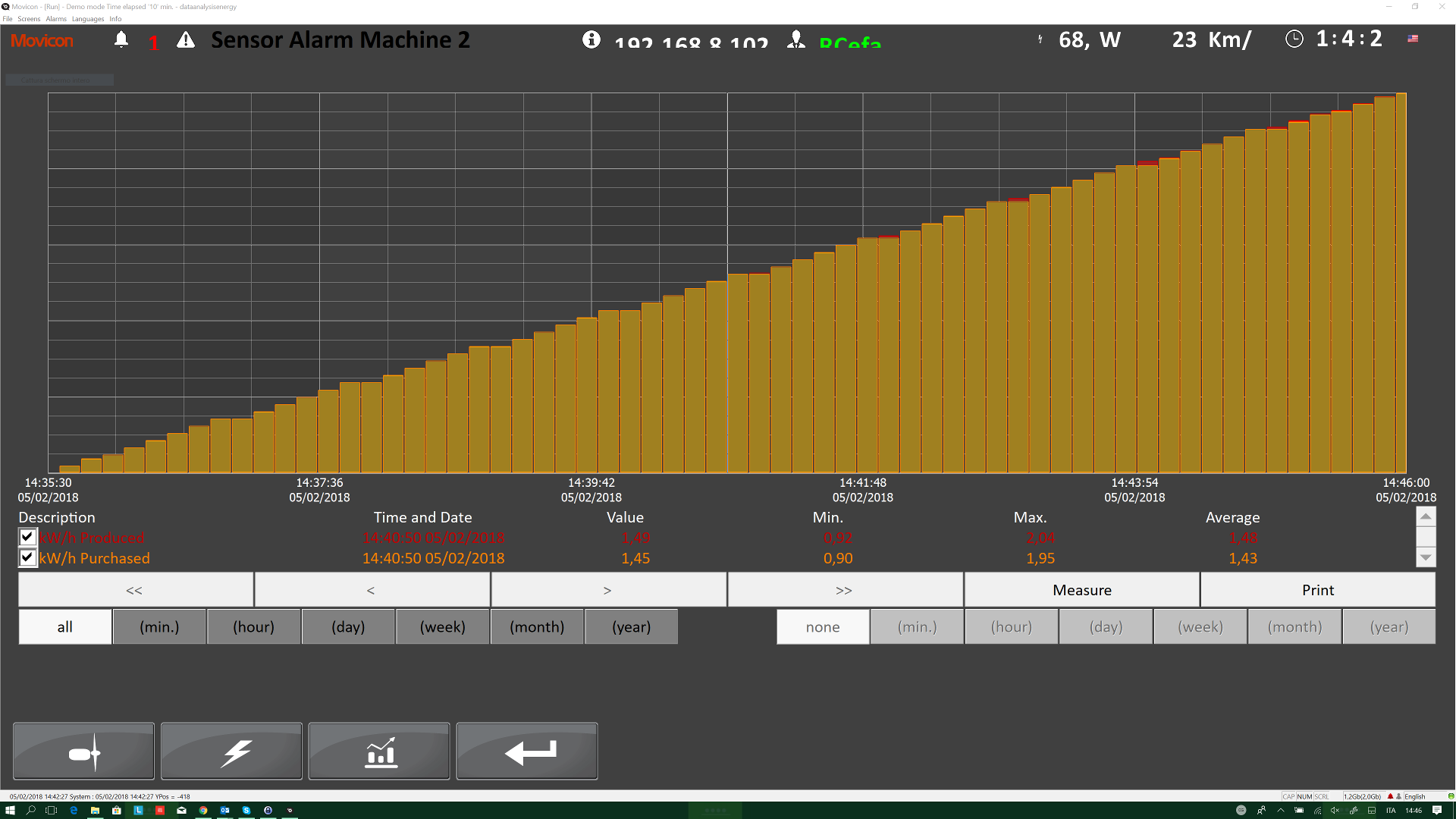Click the info circle icon beside the IP address
1456x819 pixels.
591,39
